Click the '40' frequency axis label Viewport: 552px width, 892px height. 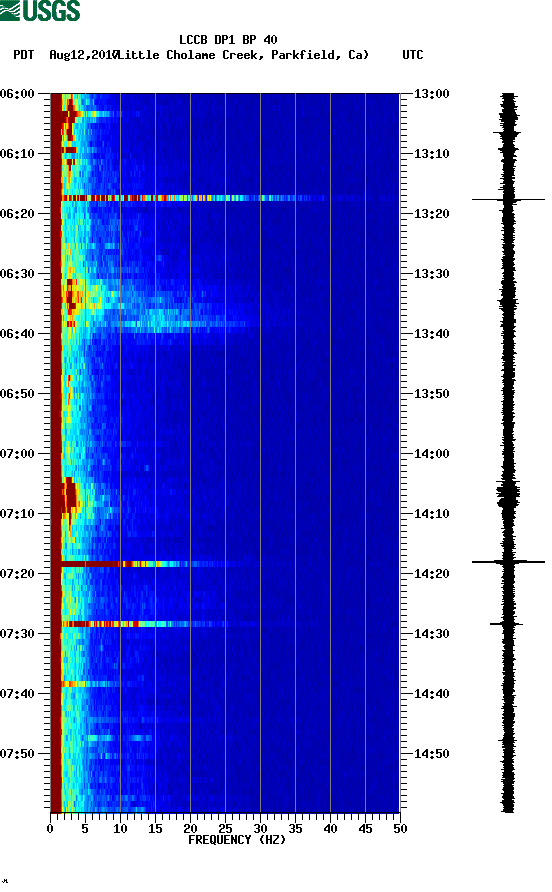pyautogui.click(x=331, y=829)
